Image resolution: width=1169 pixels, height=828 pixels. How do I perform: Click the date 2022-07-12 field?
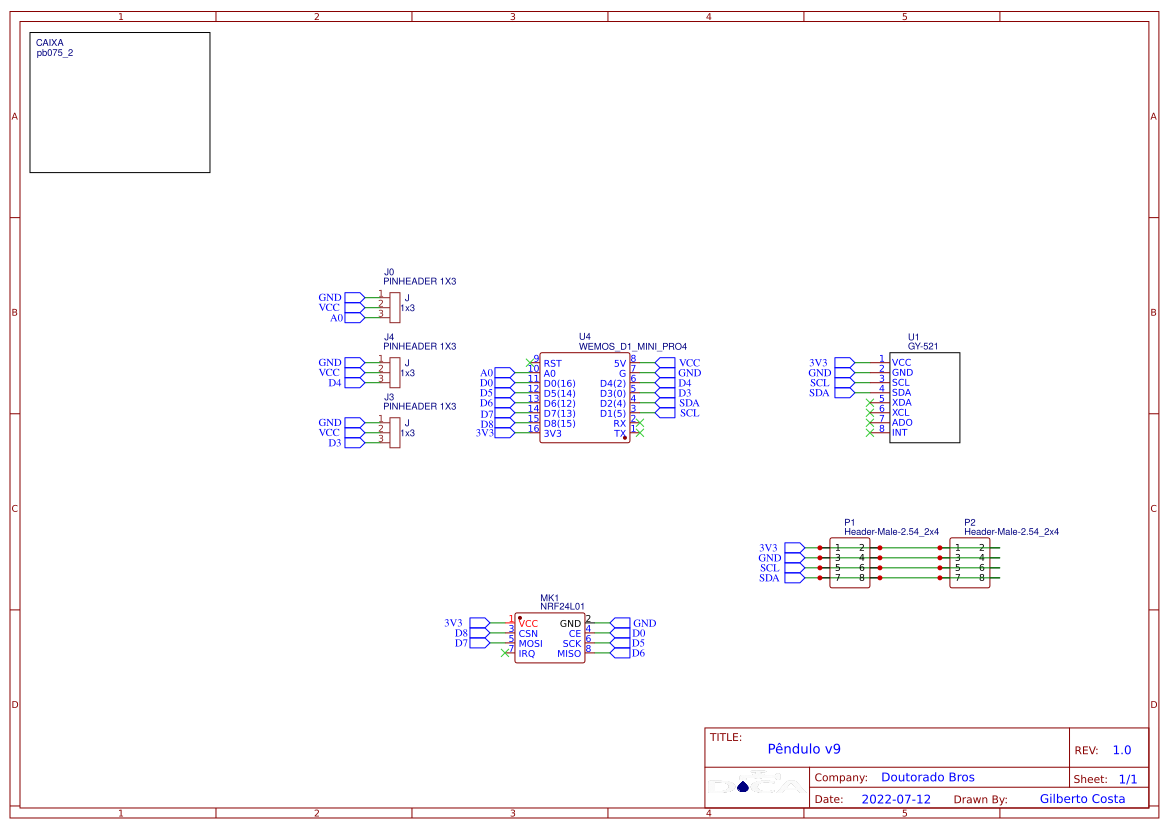(898, 798)
